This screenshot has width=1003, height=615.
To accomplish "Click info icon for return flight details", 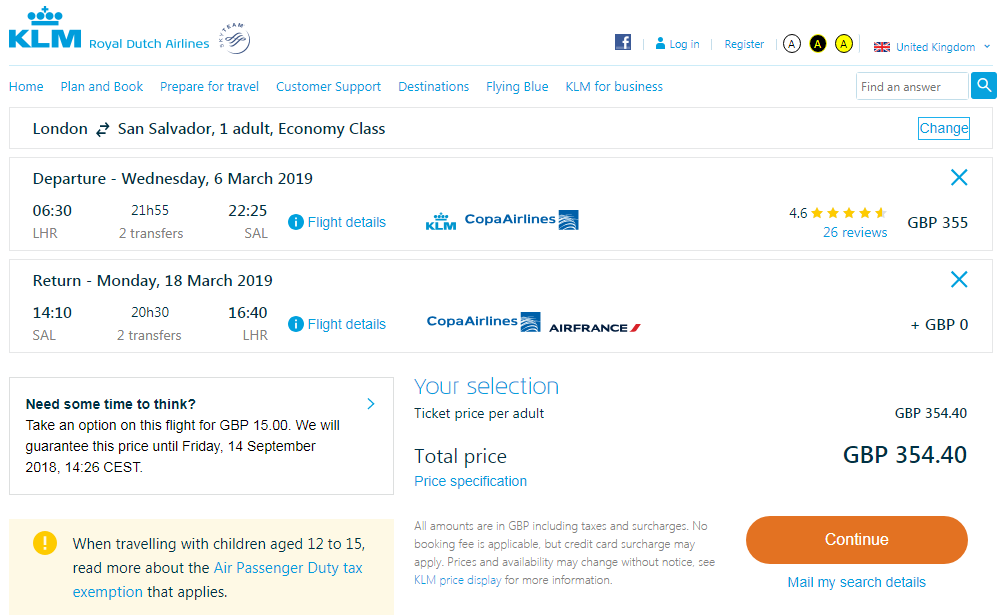I will point(296,324).
